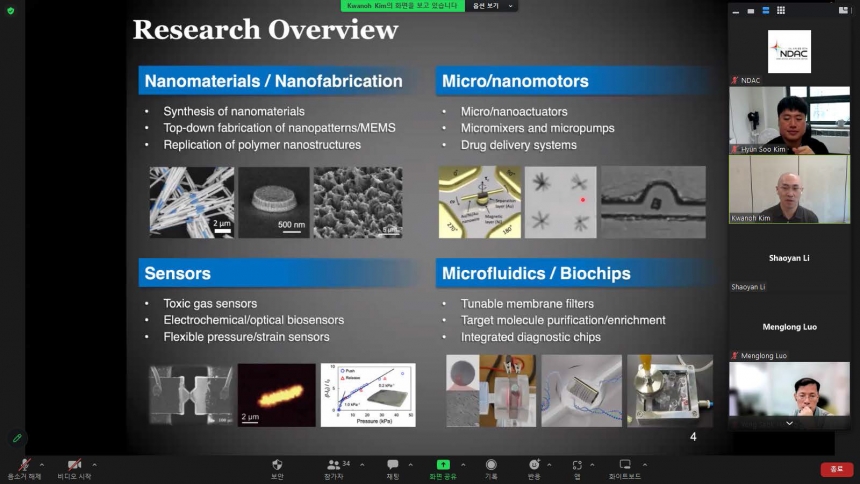
Task: Expand the caret beside Whiteboard
Action: (644, 465)
